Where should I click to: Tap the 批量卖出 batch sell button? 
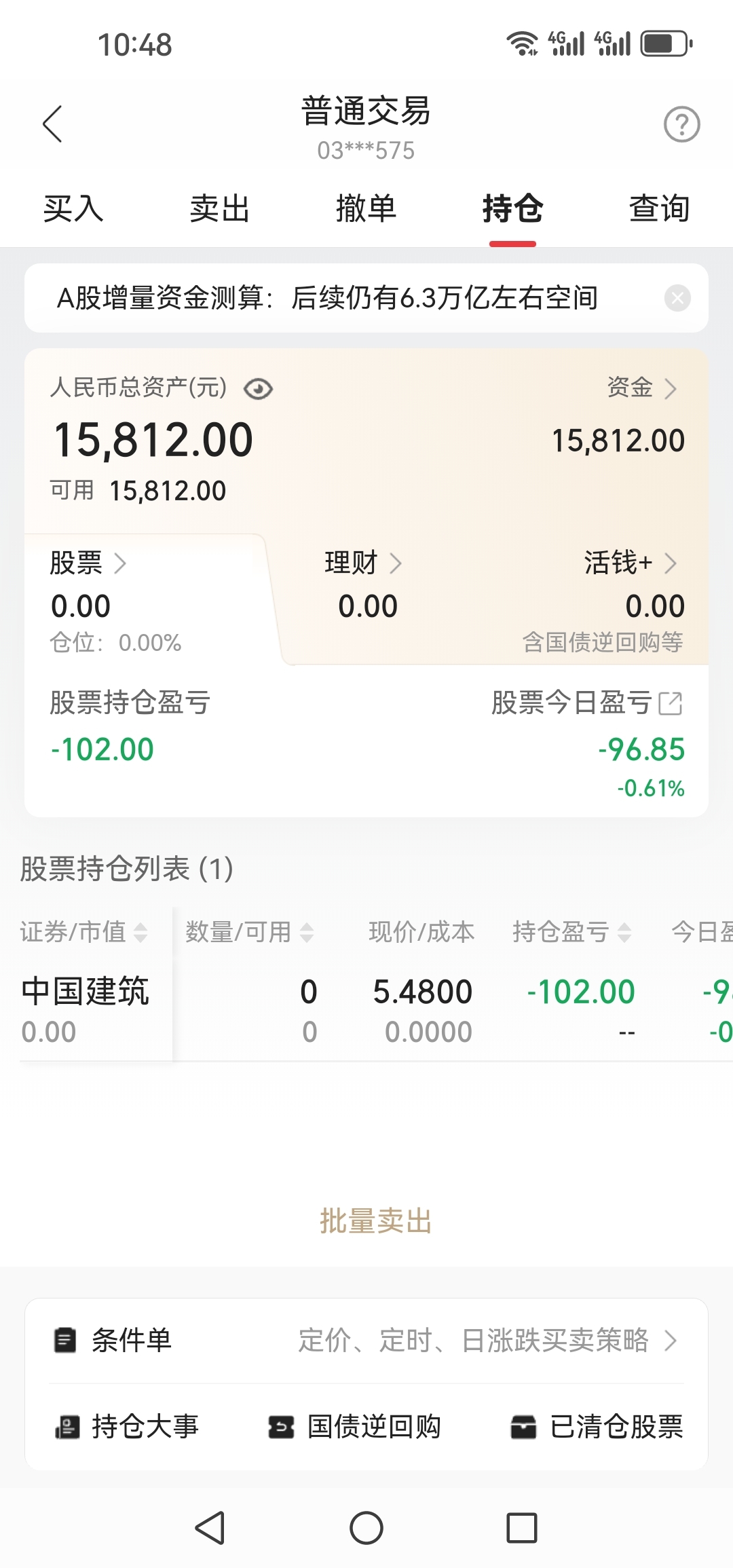(x=376, y=1221)
